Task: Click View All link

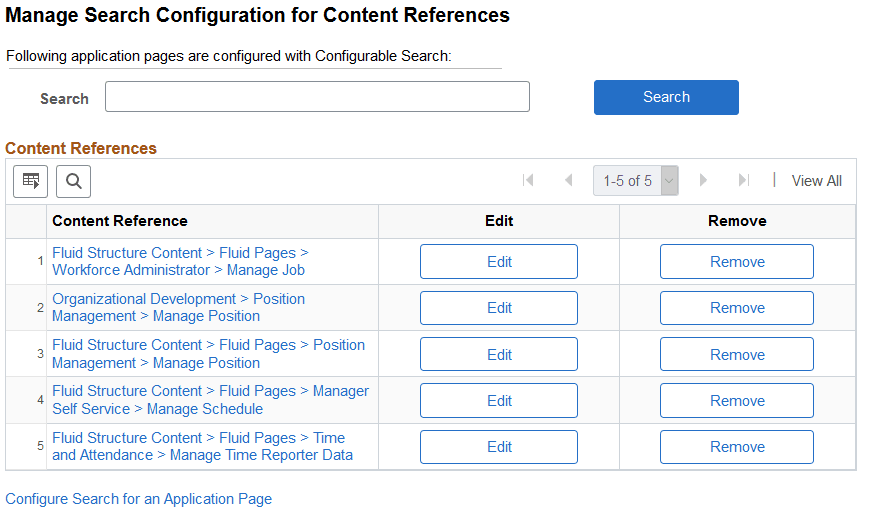Action: pos(816,181)
